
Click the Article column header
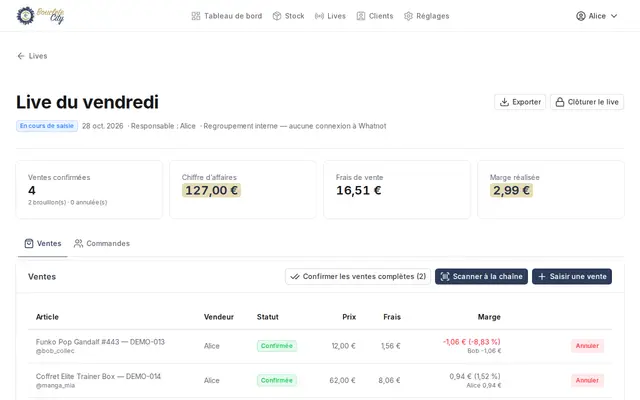(47, 317)
